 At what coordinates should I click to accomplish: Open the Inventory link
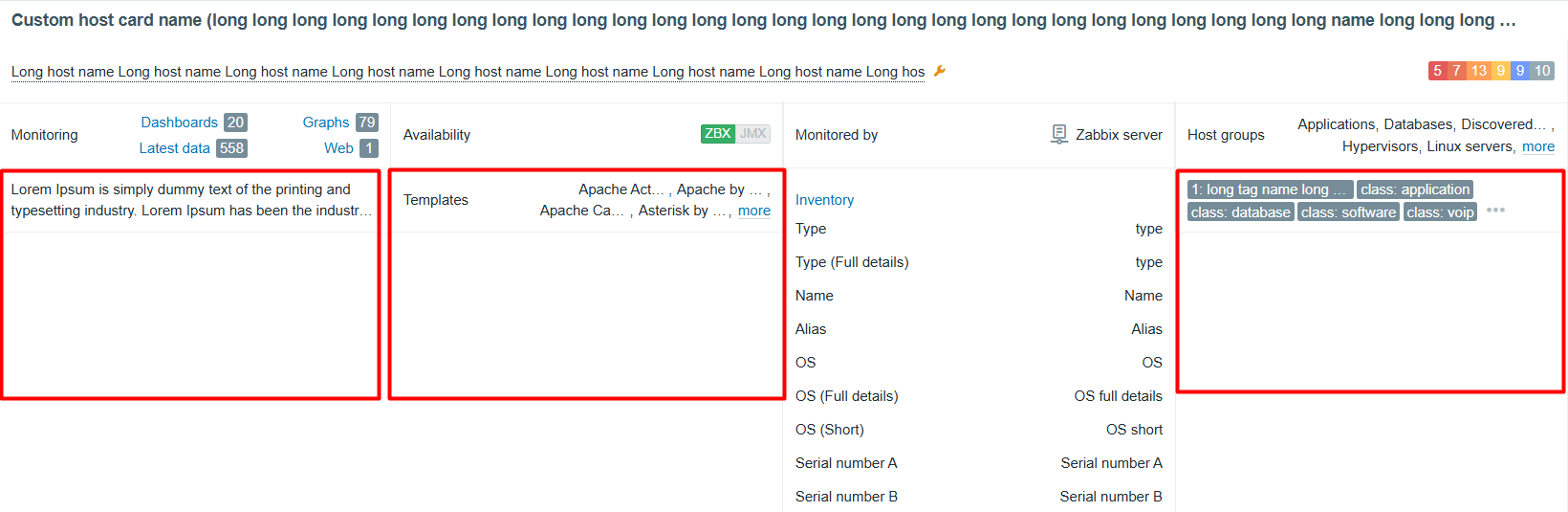824,200
